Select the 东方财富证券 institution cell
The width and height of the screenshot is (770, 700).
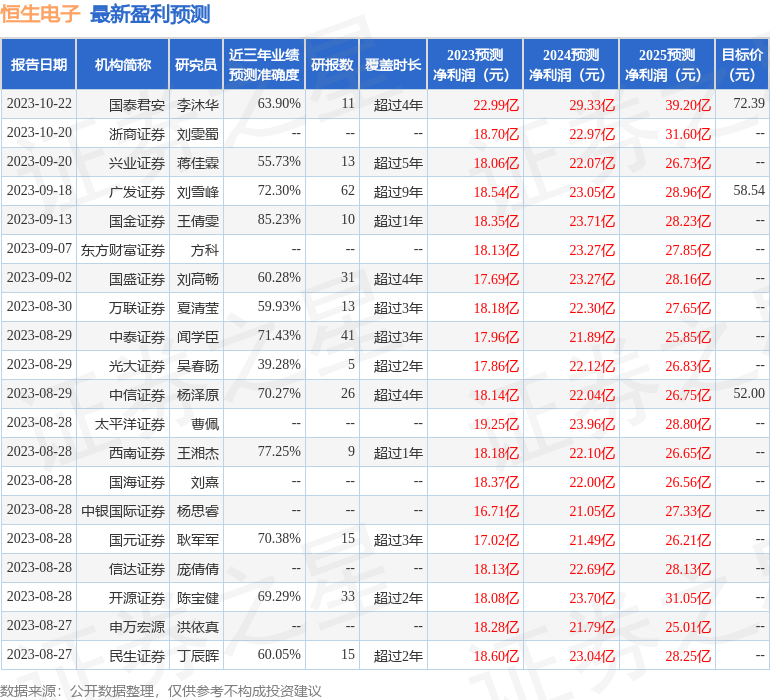pyautogui.click(x=123, y=250)
